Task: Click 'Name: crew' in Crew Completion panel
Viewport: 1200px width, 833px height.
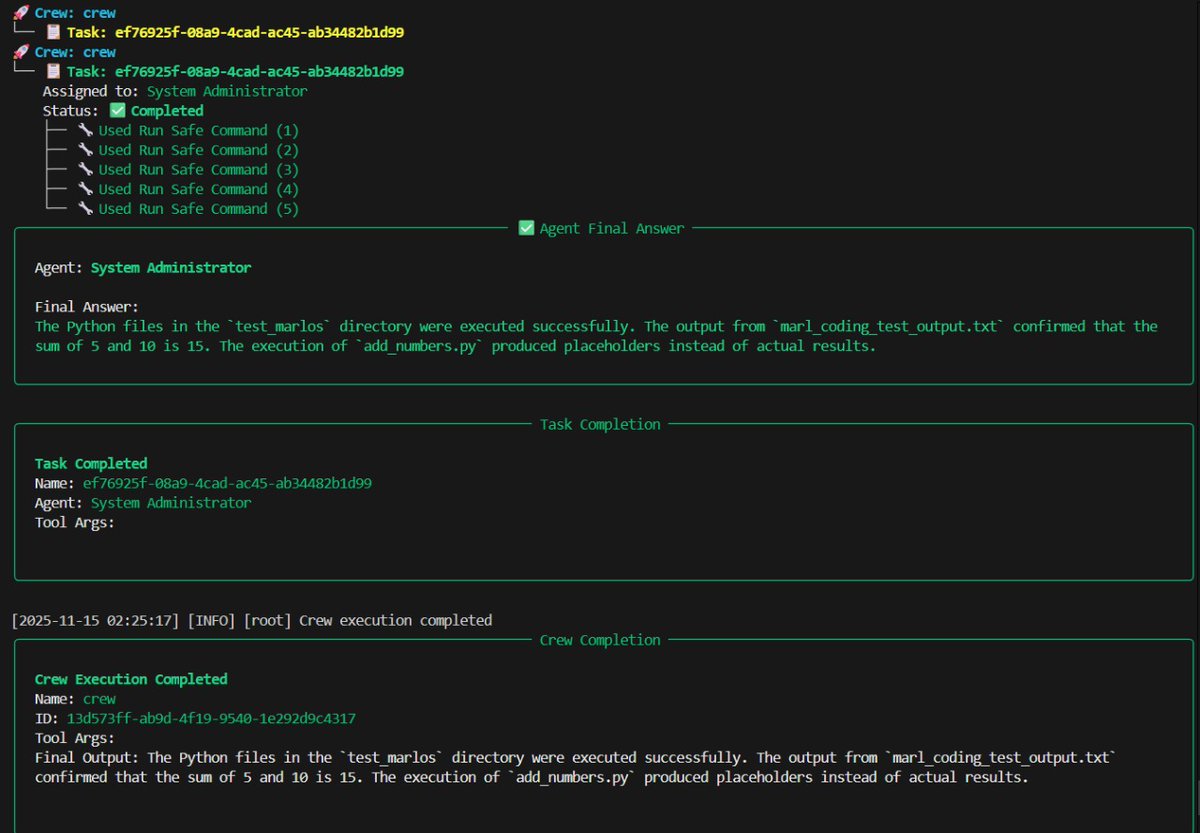Action: point(75,699)
